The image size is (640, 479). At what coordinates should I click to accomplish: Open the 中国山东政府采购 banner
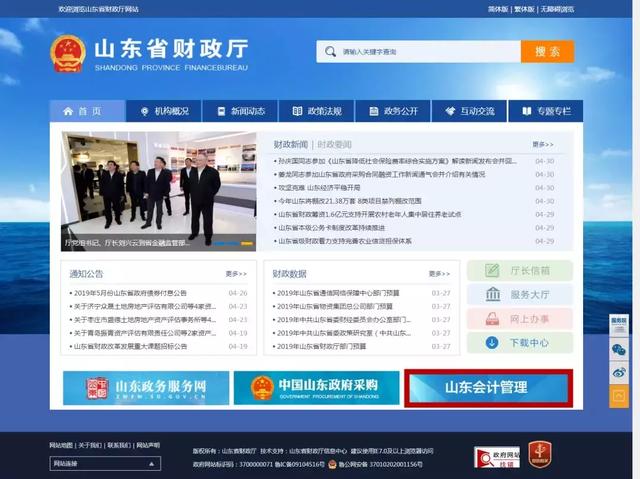[x=316, y=388]
